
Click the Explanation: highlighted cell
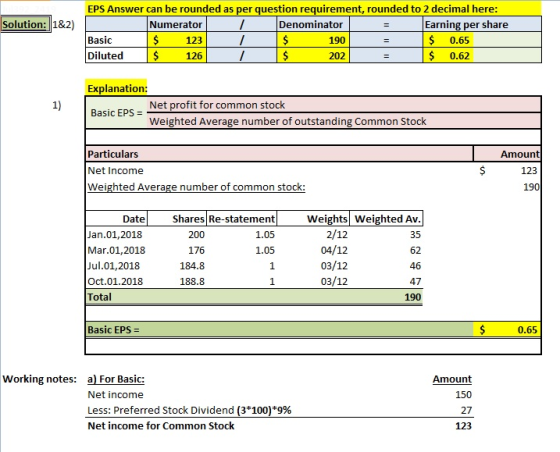[116, 88]
